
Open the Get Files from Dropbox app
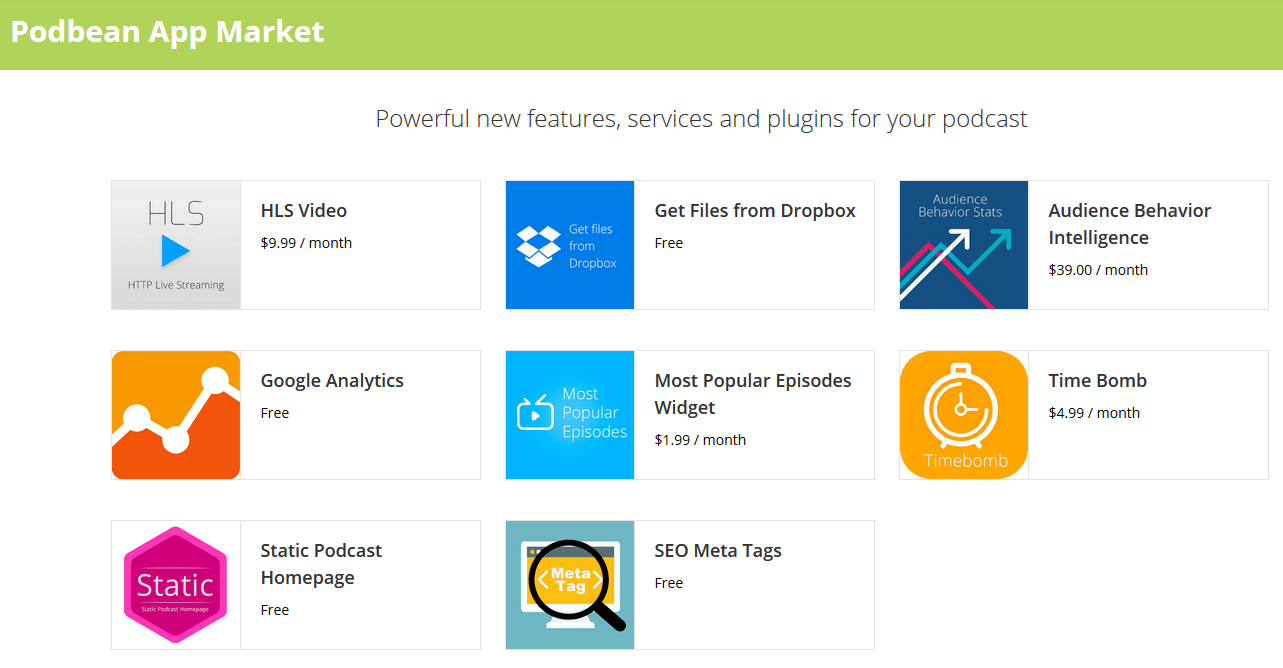click(754, 210)
